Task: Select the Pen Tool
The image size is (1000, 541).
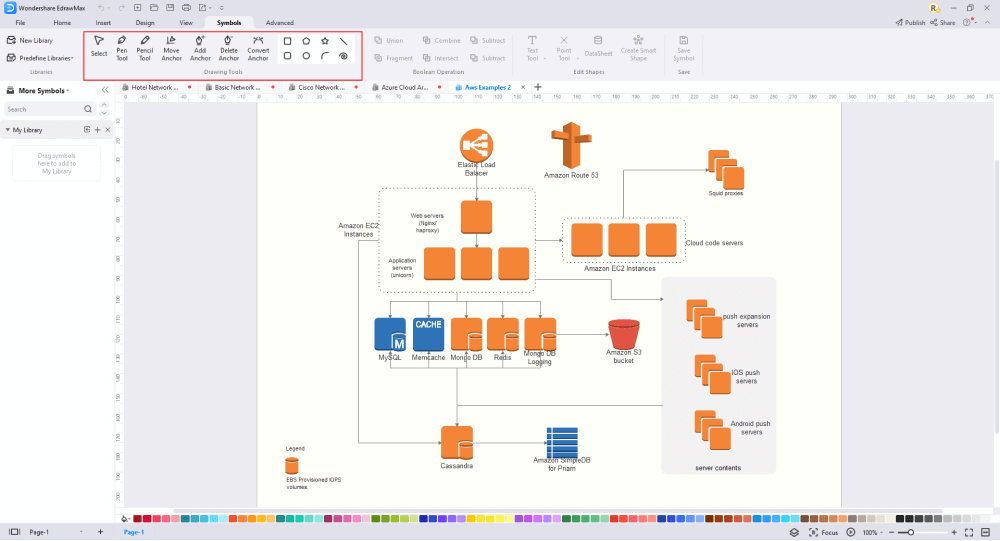Action: tap(122, 48)
